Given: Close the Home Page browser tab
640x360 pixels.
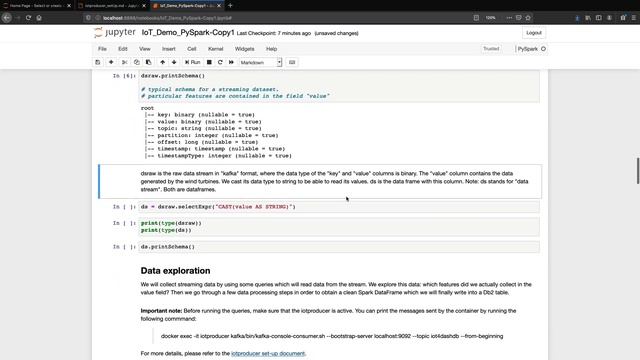Looking at the screenshot, I should tap(69, 6).
